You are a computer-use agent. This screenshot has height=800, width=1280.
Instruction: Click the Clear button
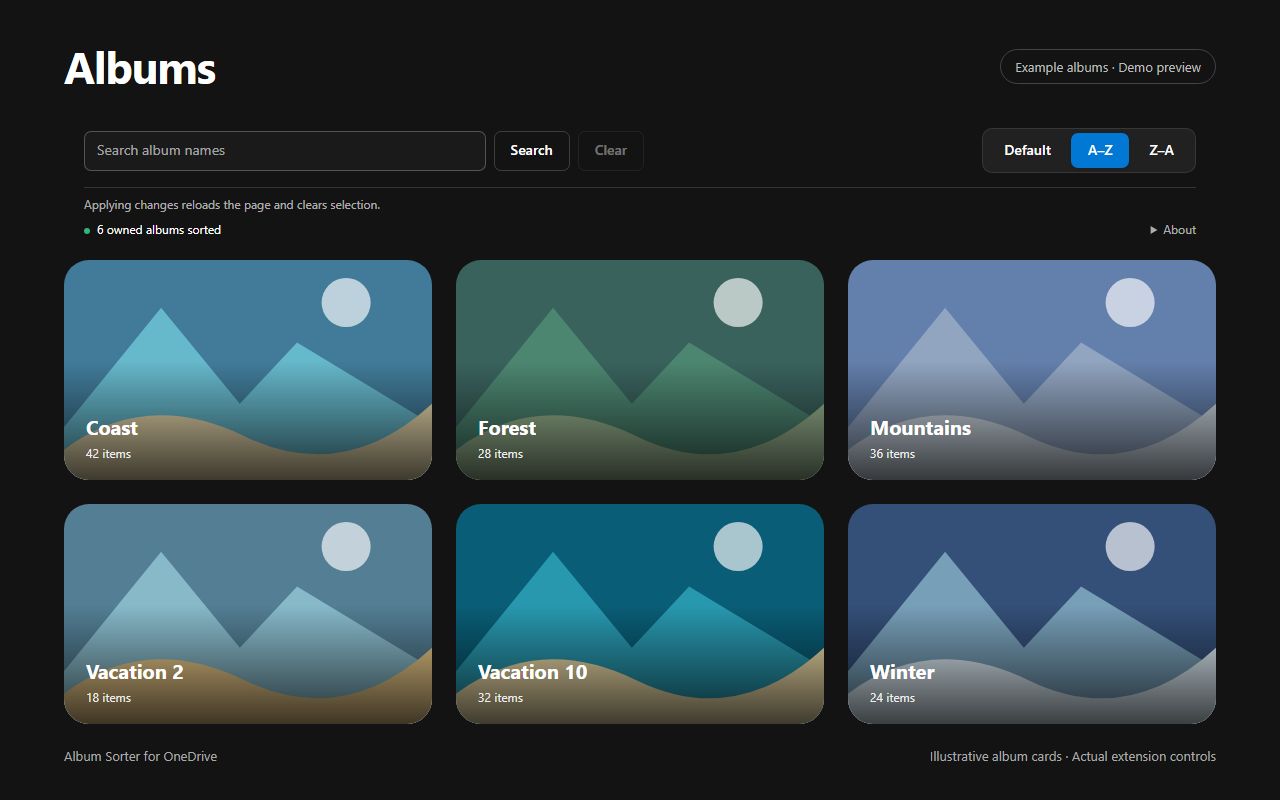click(x=611, y=151)
